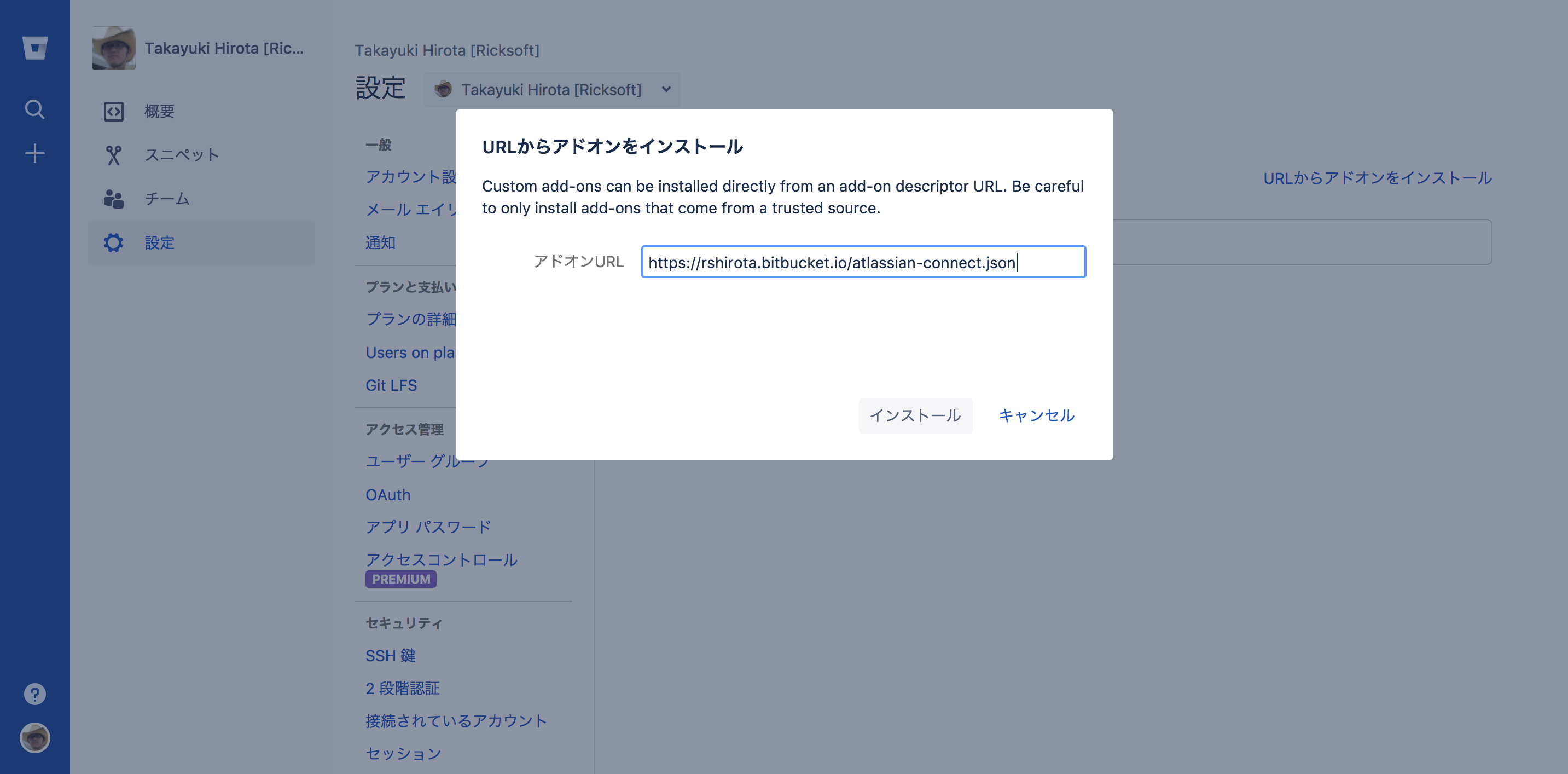Click the 概要 code bracket icon
This screenshot has height=774, width=1568.
[114, 112]
